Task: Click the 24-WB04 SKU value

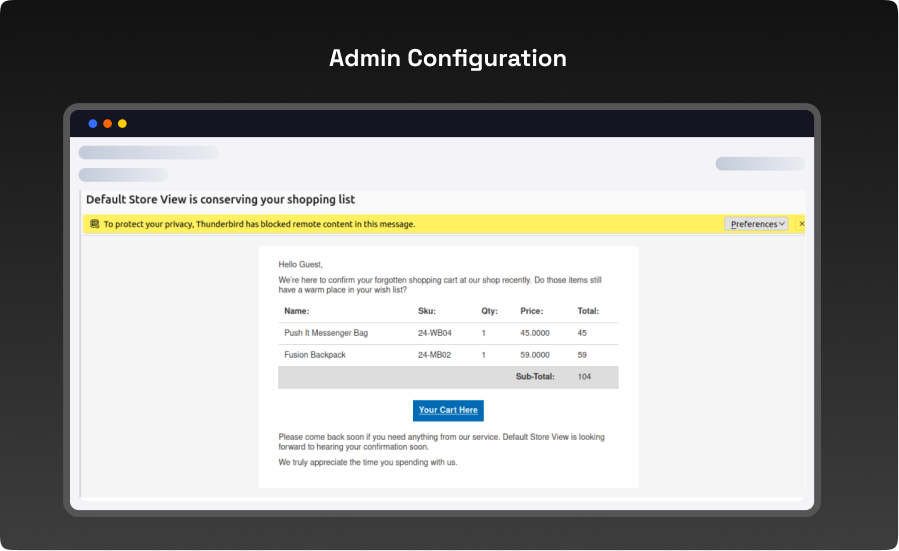Action: tap(435, 333)
